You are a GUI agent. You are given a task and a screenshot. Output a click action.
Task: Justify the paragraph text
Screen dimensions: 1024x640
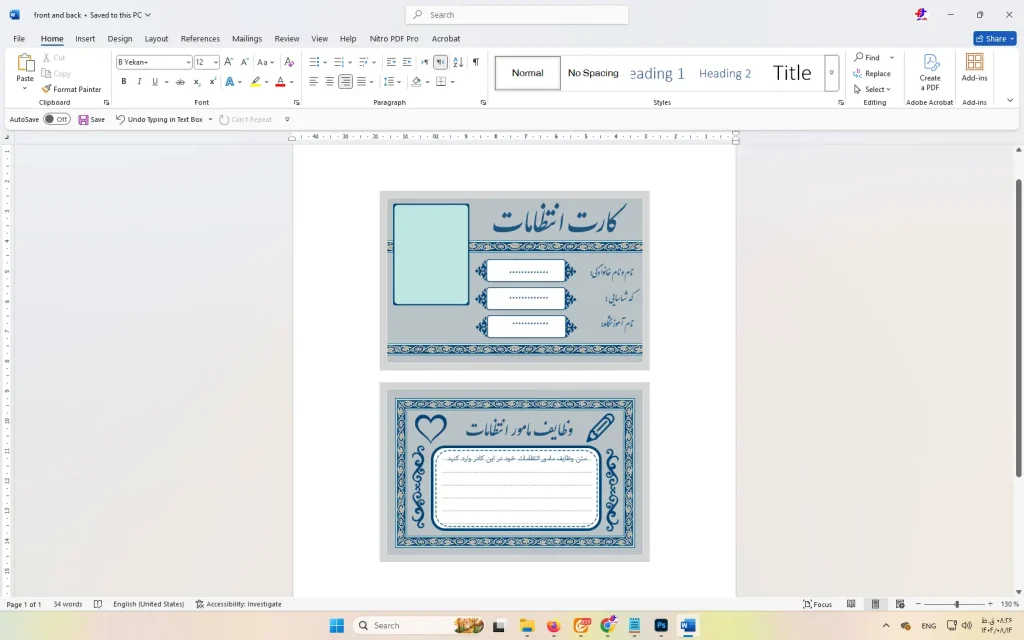361,82
